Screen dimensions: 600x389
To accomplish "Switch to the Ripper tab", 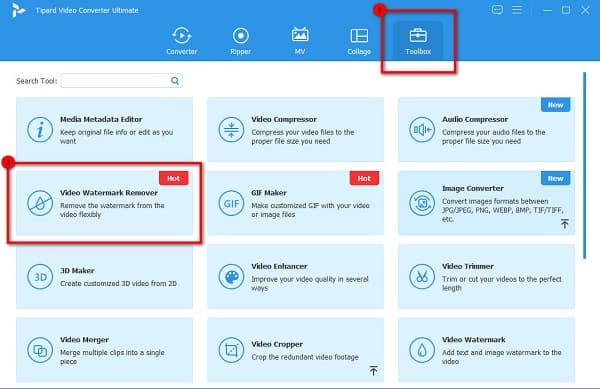I will (240, 41).
